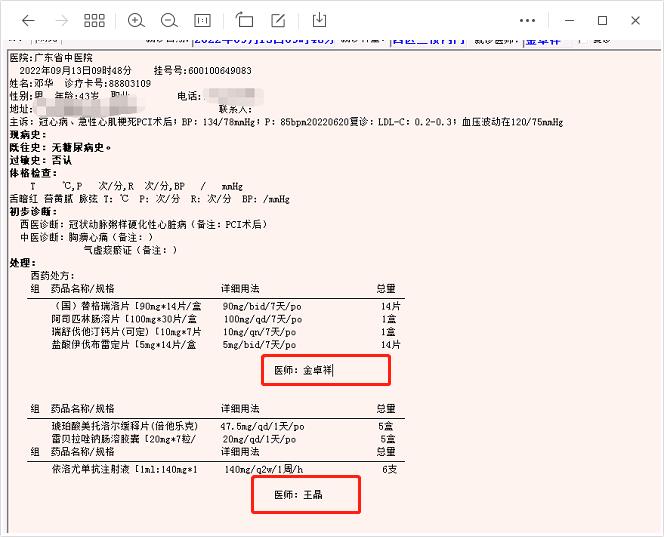Select the 替格瑞洛片 drug row
Image resolution: width=664 pixels, height=537 pixels.
[x=227, y=306]
